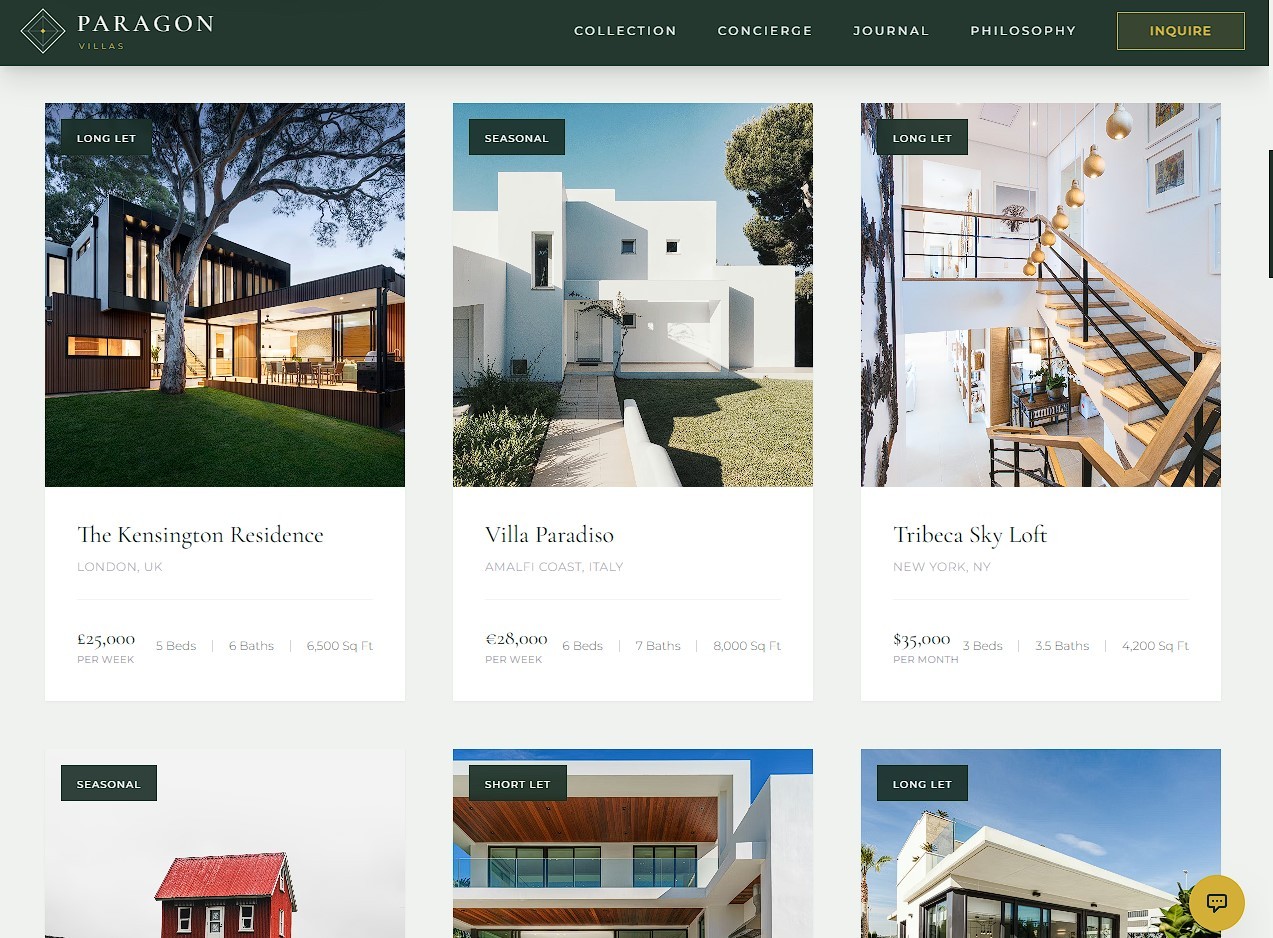This screenshot has height=938, width=1273.
Task: View the white Villa Paradiso photo
Action: coord(633,295)
